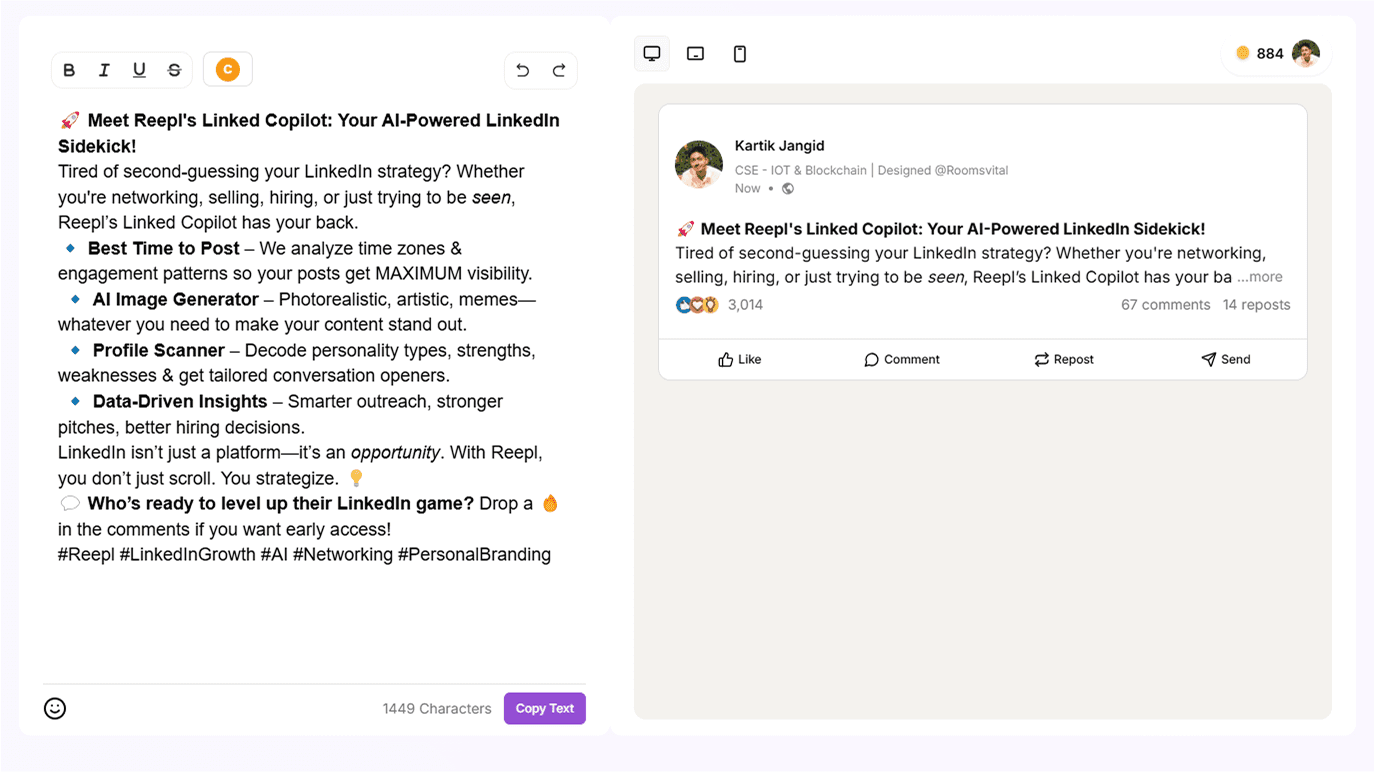Viewport: 1374px width, 772px height.
Task: Click the Comment button on preview post
Action: (x=902, y=359)
